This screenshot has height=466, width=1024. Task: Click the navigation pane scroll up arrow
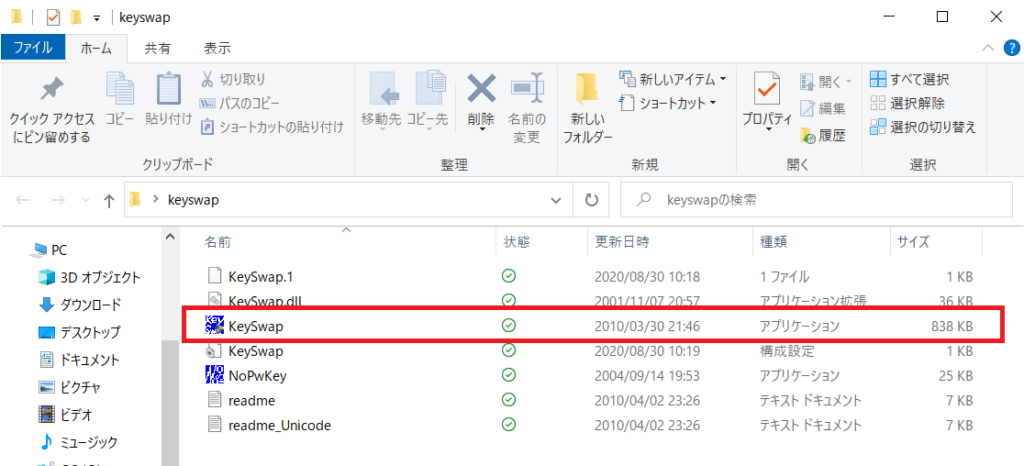click(170, 238)
